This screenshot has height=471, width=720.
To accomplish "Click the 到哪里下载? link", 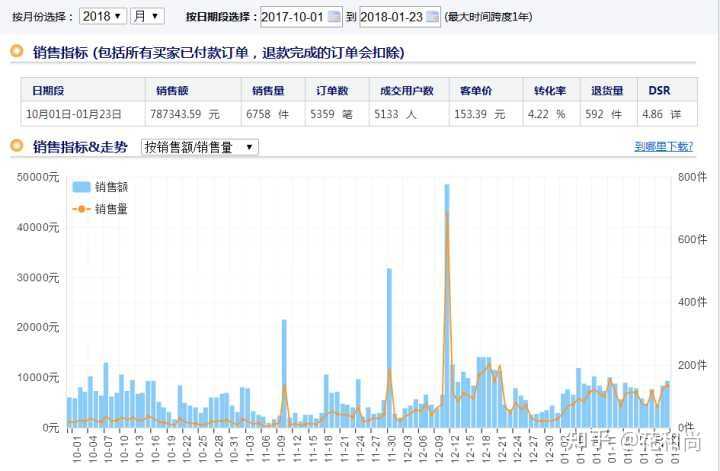I will [663, 147].
